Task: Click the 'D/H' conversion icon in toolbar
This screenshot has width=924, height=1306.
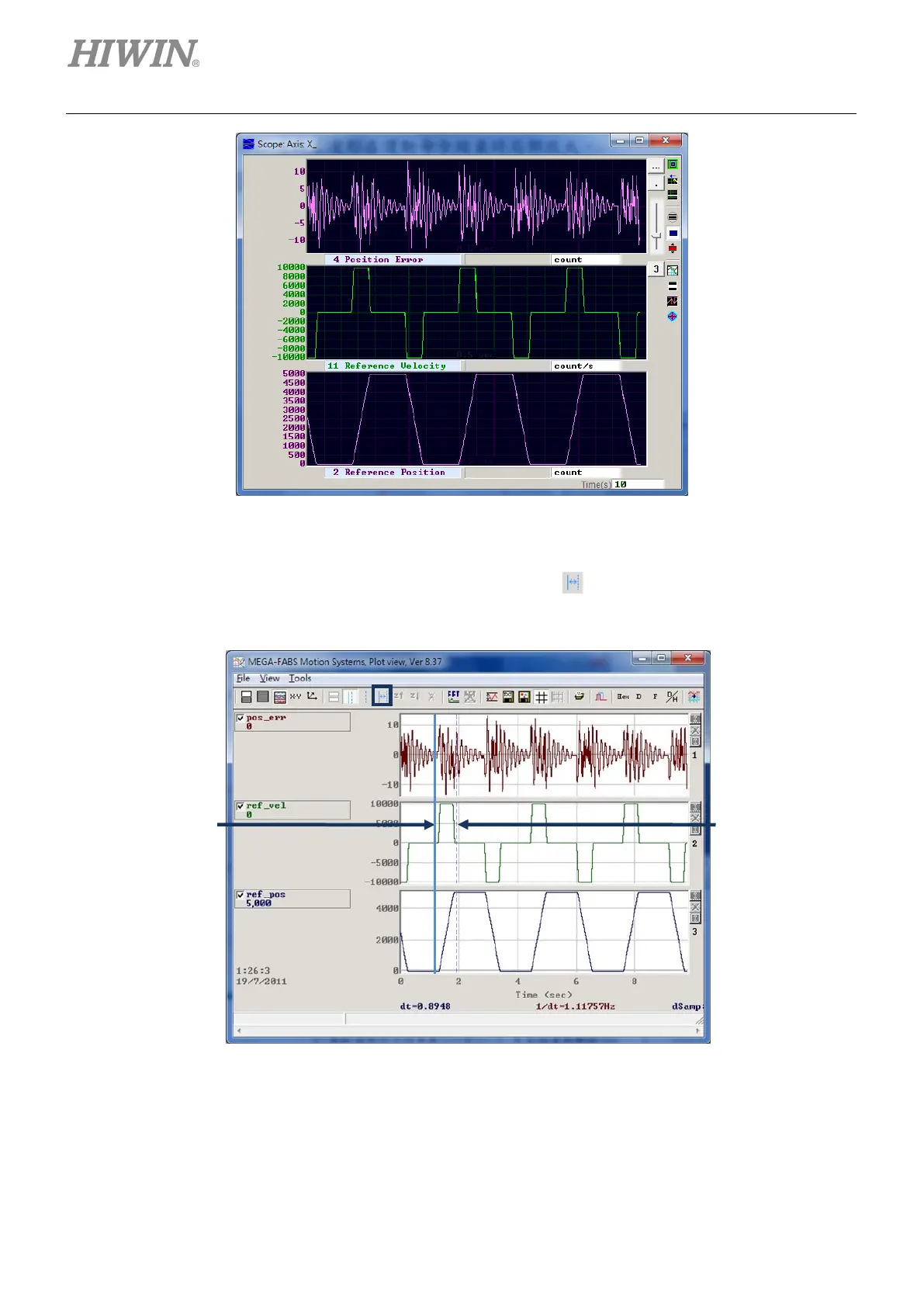Action: pos(672,697)
